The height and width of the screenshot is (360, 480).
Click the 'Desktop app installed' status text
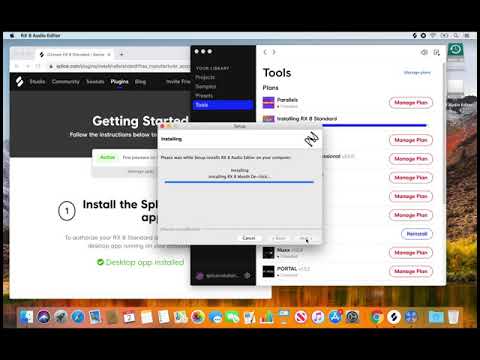pyautogui.click(x=145, y=262)
